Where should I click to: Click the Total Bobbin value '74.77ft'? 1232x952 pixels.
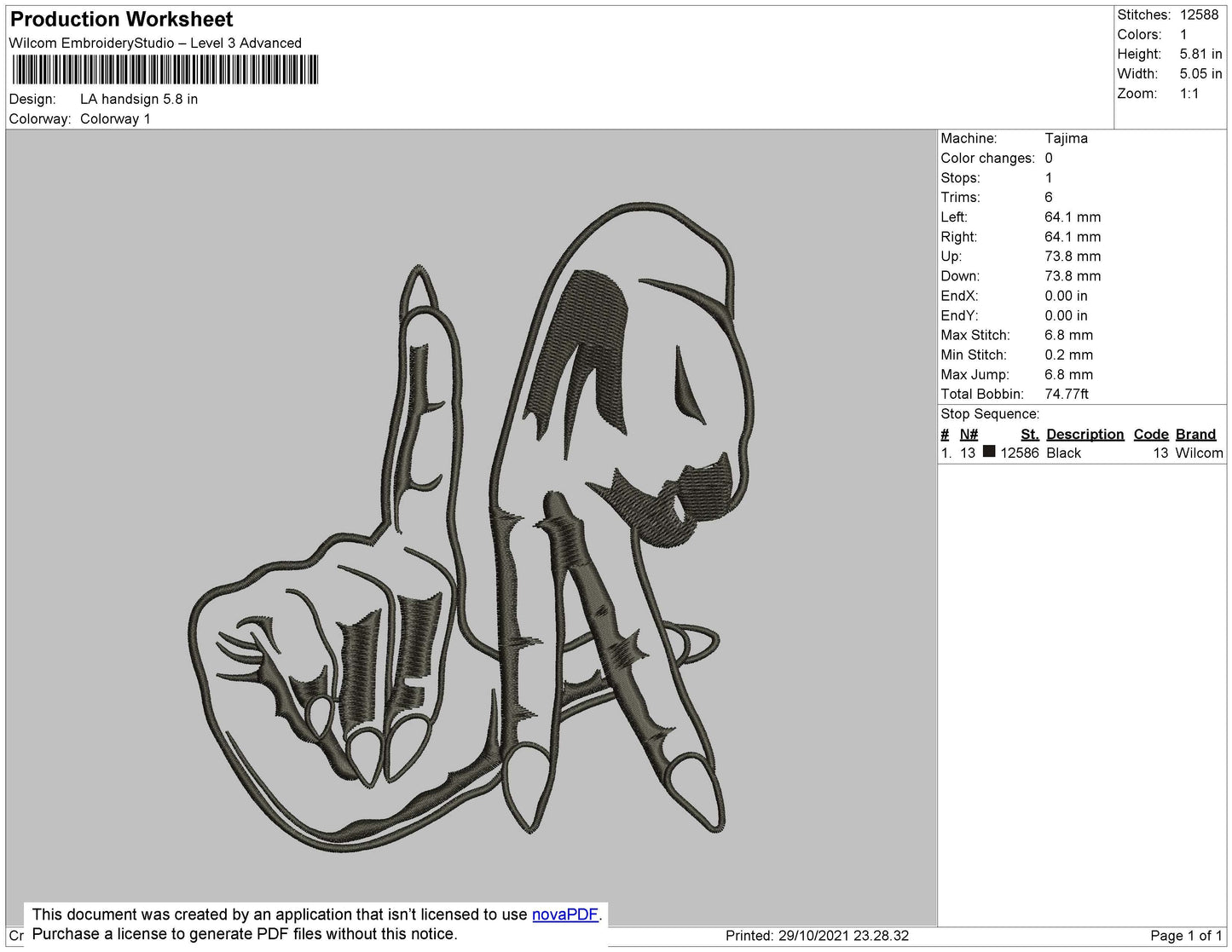coord(1067,394)
